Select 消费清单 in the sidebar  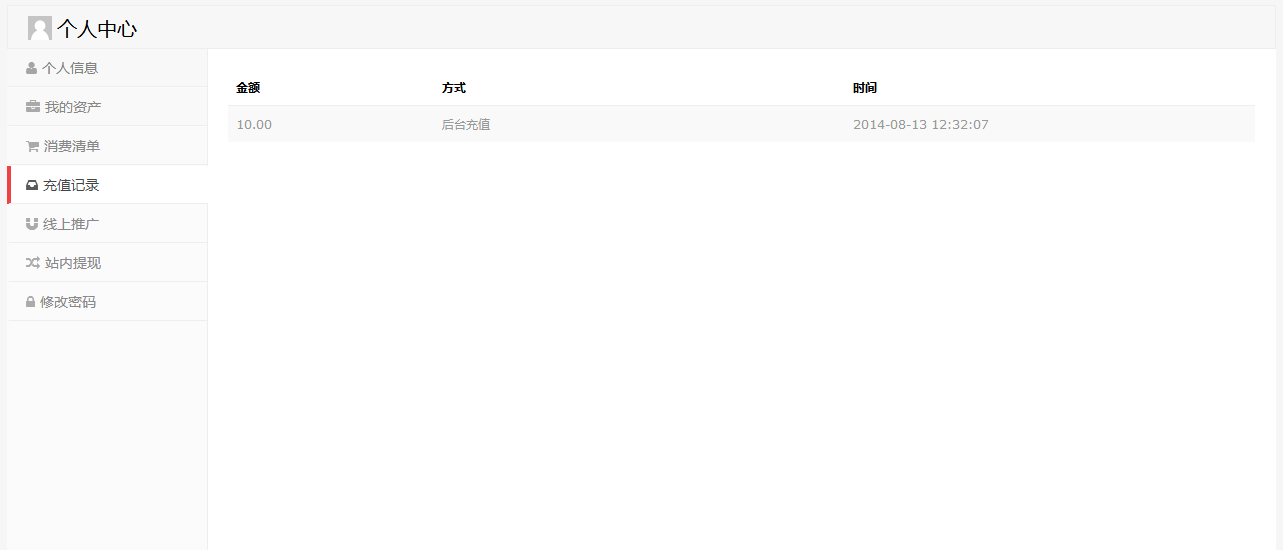coord(72,146)
